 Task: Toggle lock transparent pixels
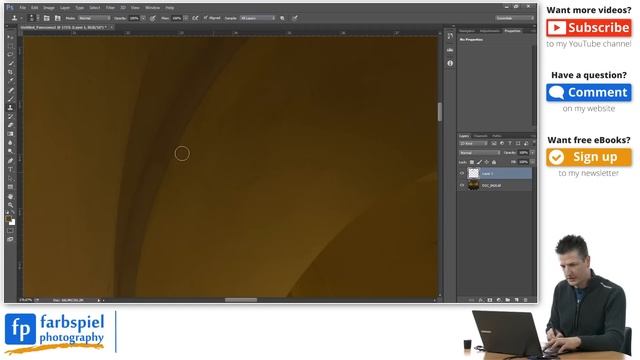point(472,162)
